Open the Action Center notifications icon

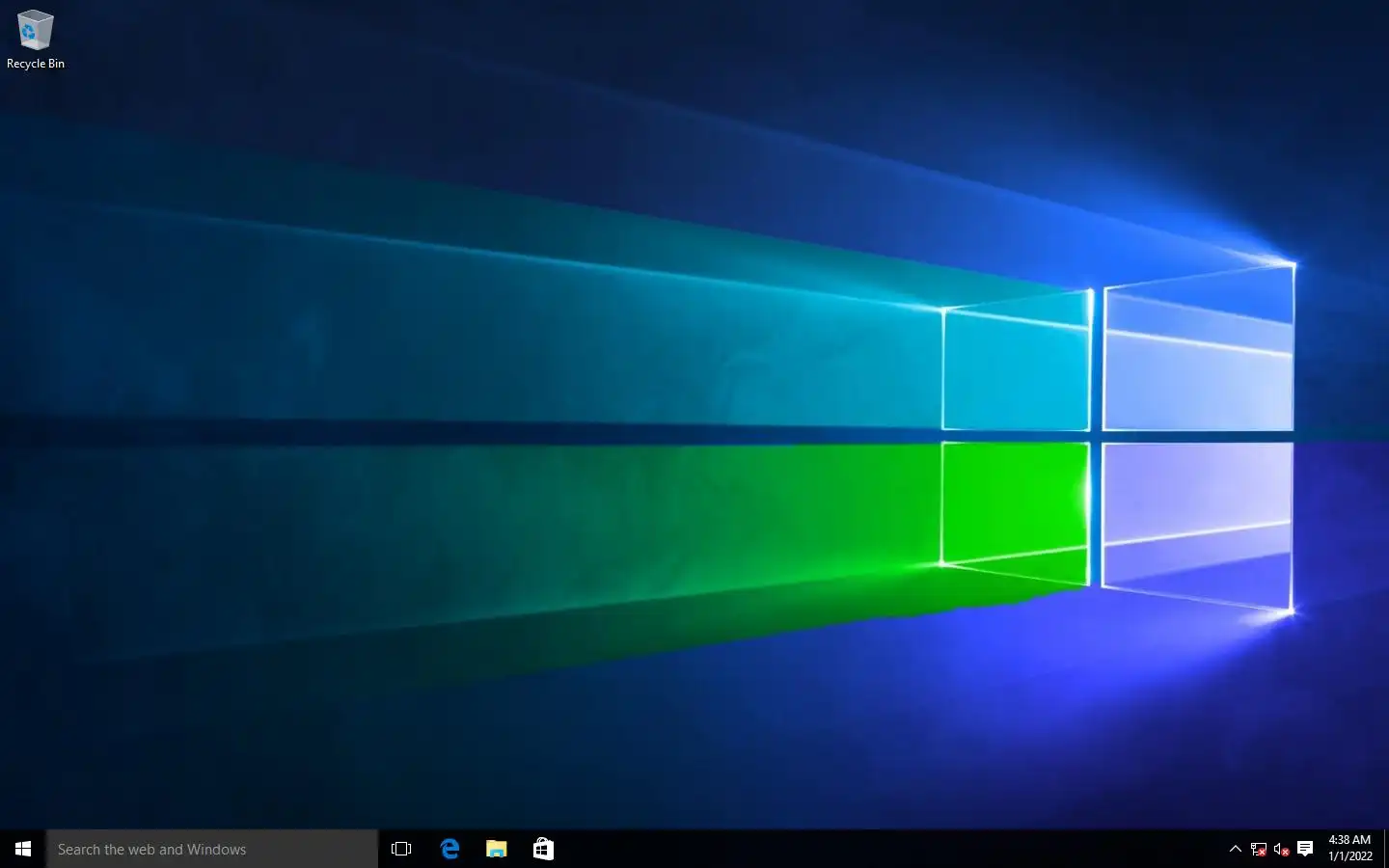[1305, 849]
